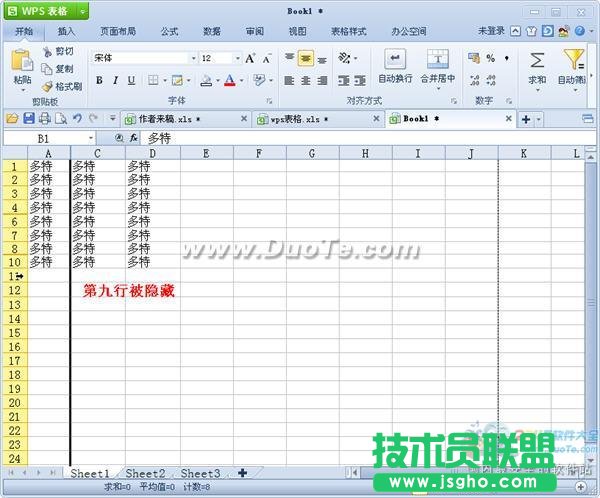Click the 未登录 login link
Screen dimensions: 600x498
pos(491,31)
